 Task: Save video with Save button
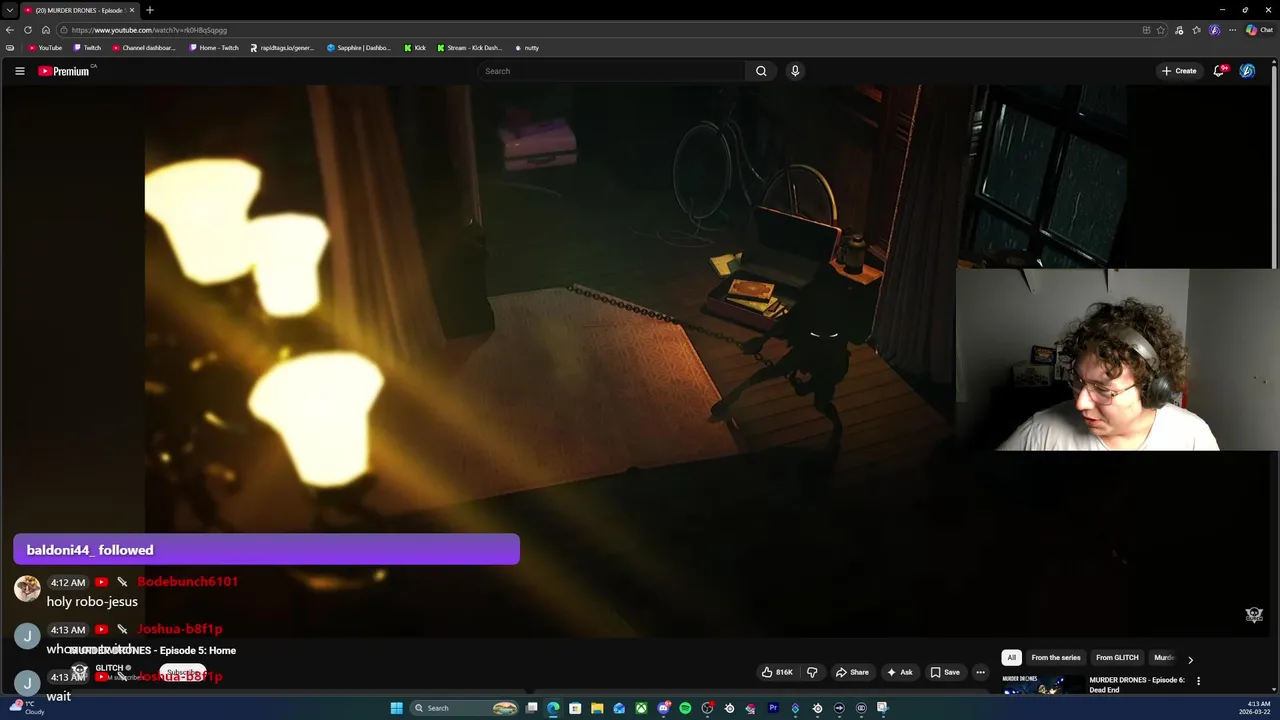point(945,672)
